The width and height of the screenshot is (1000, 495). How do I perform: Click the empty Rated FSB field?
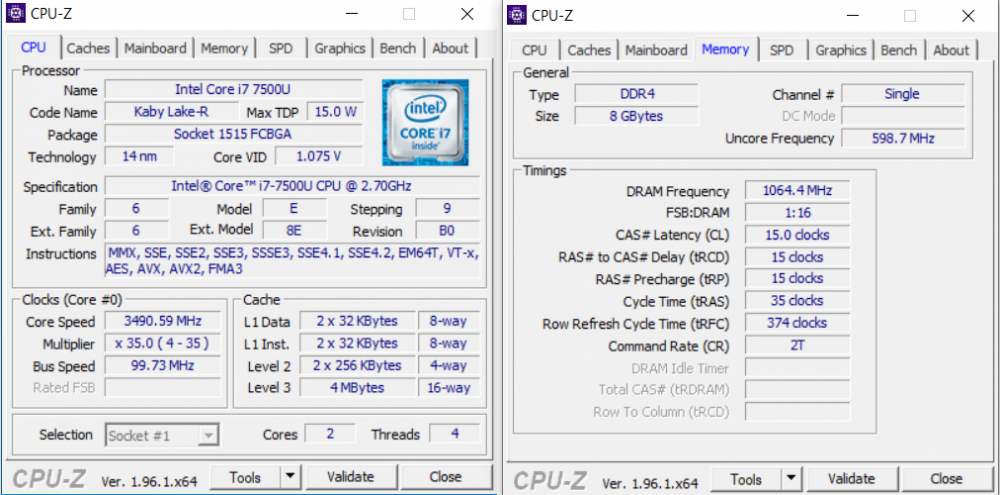click(x=163, y=388)
